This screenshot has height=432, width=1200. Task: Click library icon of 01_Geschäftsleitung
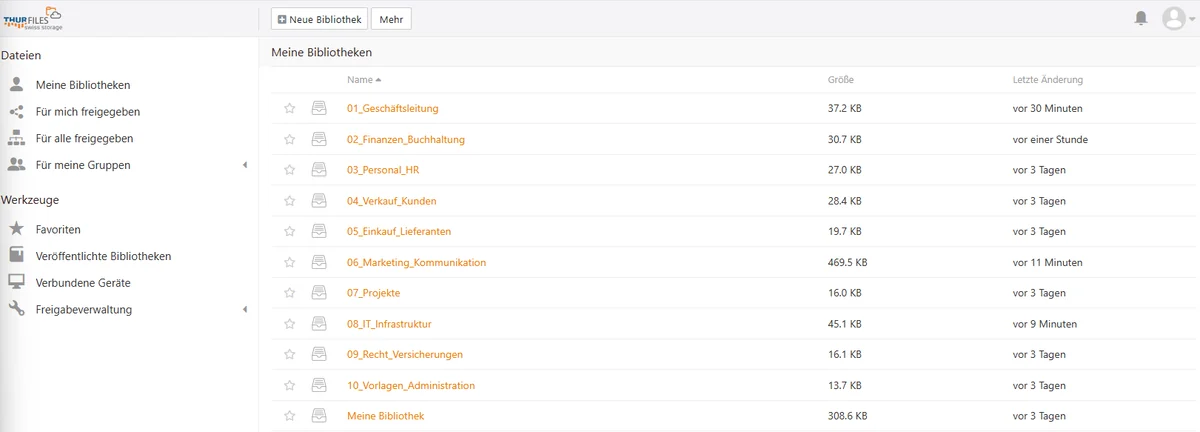319,108
